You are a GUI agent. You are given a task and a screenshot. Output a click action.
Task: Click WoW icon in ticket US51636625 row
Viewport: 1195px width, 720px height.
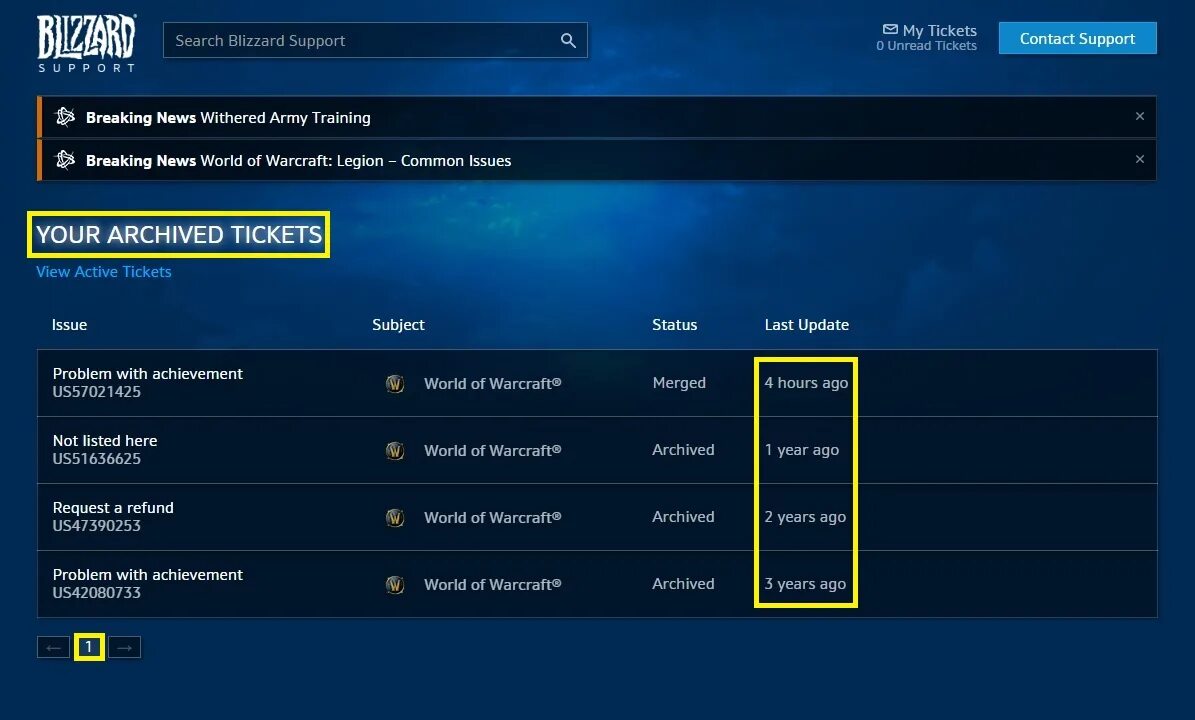coord(395,450)
